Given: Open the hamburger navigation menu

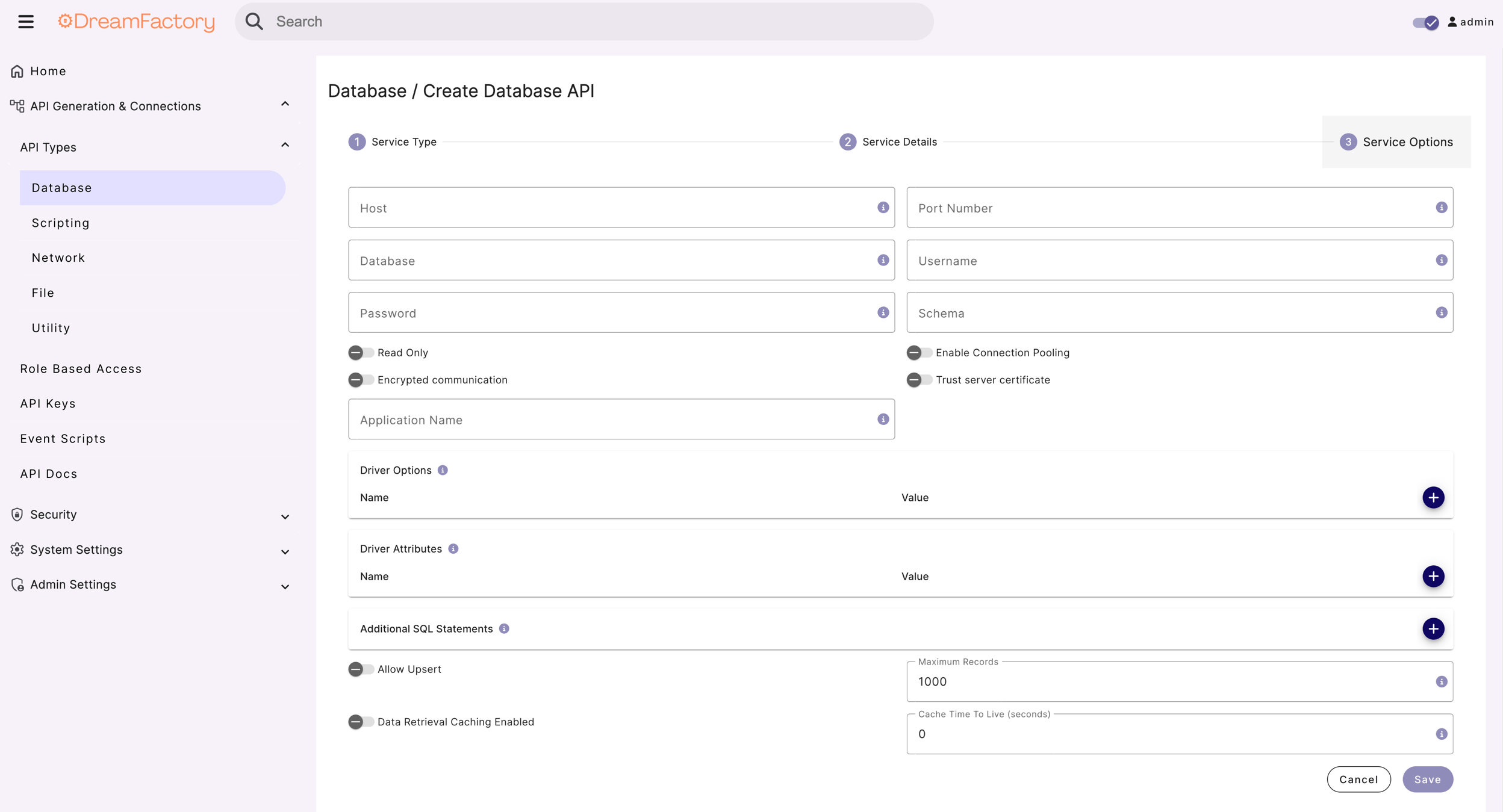Looking at the screenshot, I should [x=25, y=21].
